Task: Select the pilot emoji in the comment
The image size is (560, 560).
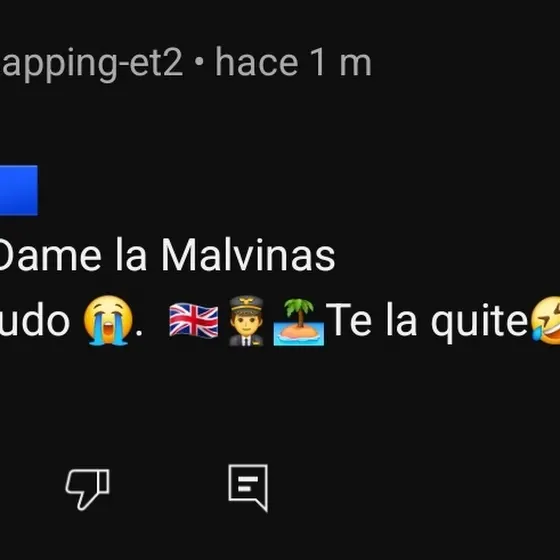Action: click(246, 320)
